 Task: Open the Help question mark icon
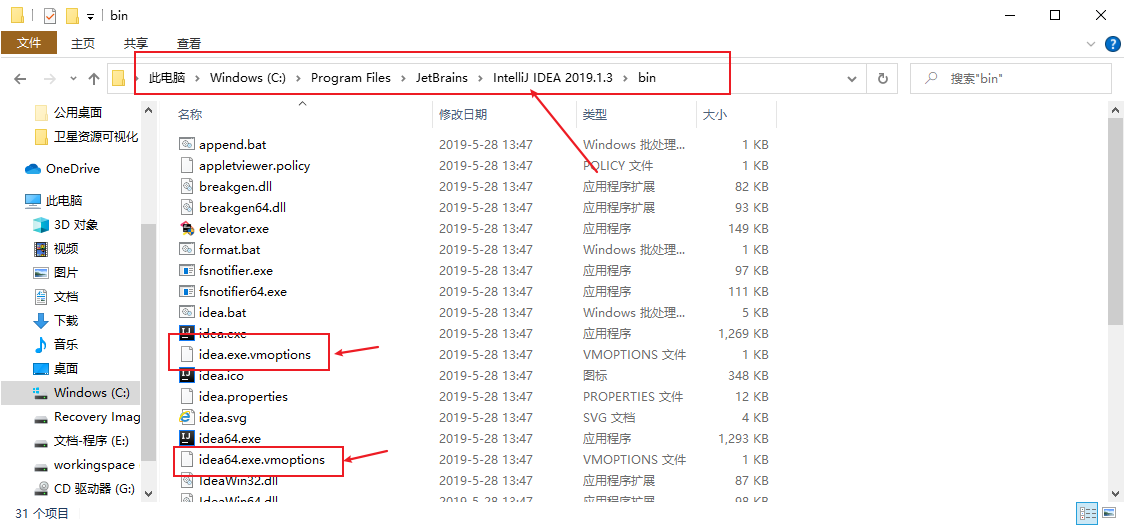(1110, 44)
